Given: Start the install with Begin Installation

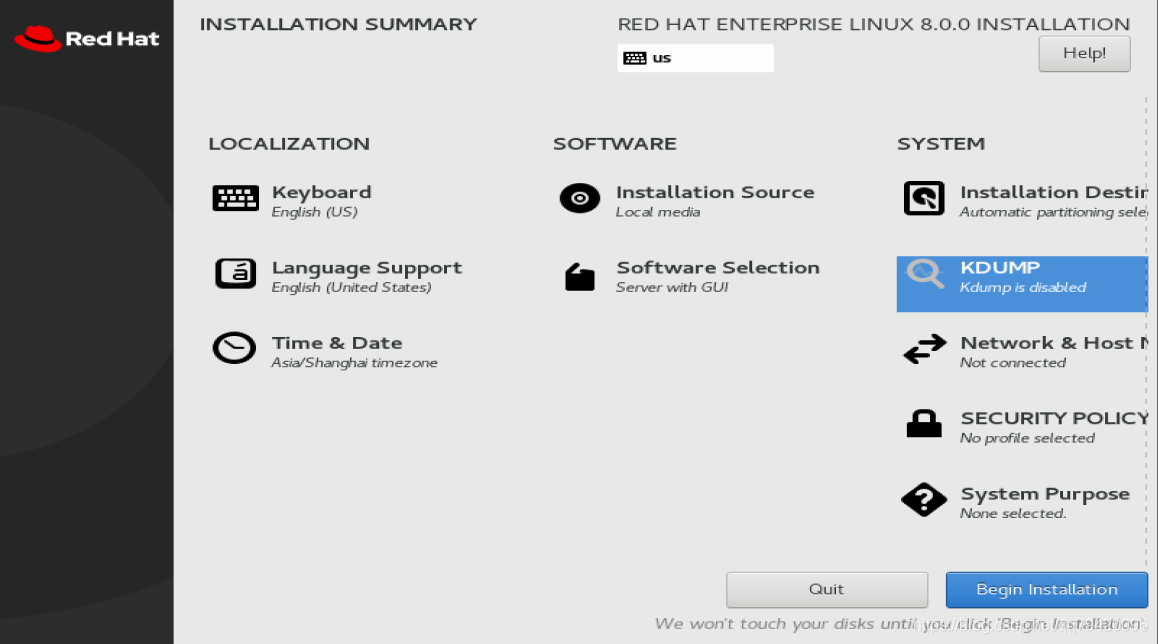Looking at the screenshot, I should (x=1046, y=589).
